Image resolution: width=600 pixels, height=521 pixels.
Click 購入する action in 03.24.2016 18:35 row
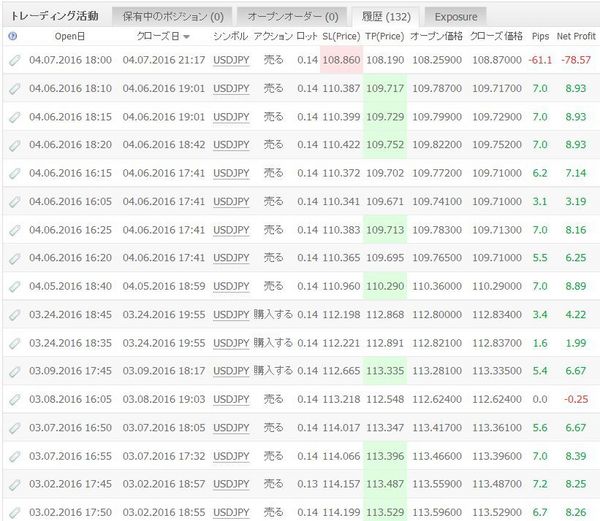273,343
